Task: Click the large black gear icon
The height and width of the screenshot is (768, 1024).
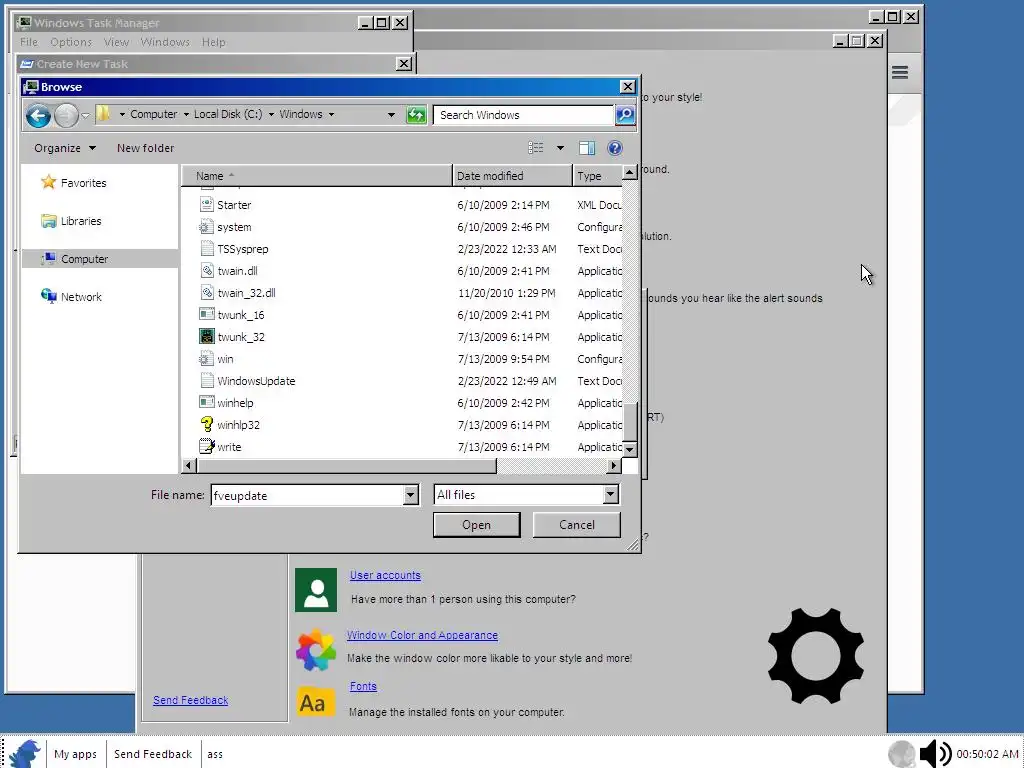Action: (x=816, y=655)
